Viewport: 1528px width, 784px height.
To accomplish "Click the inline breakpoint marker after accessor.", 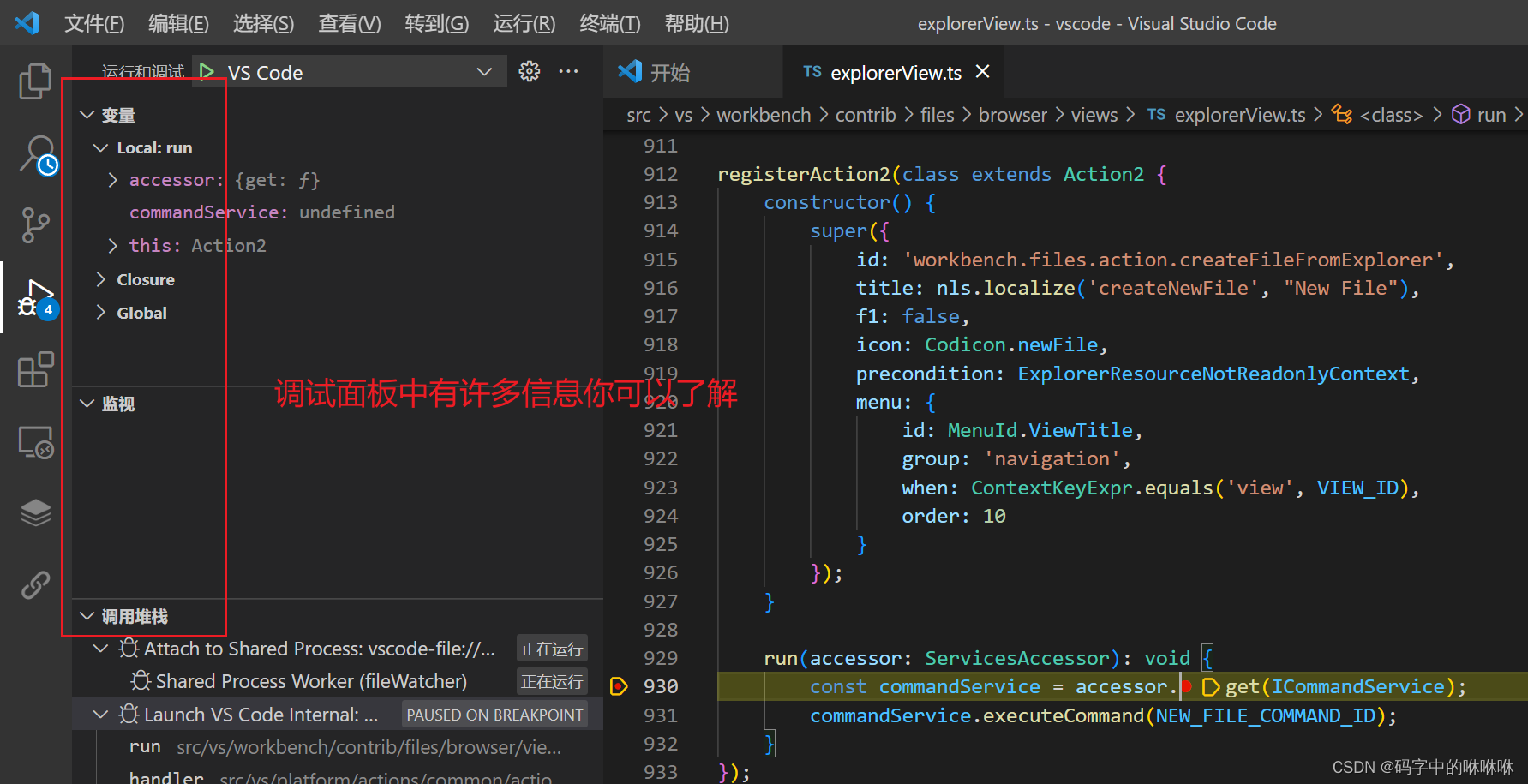I will [1188, 685].
